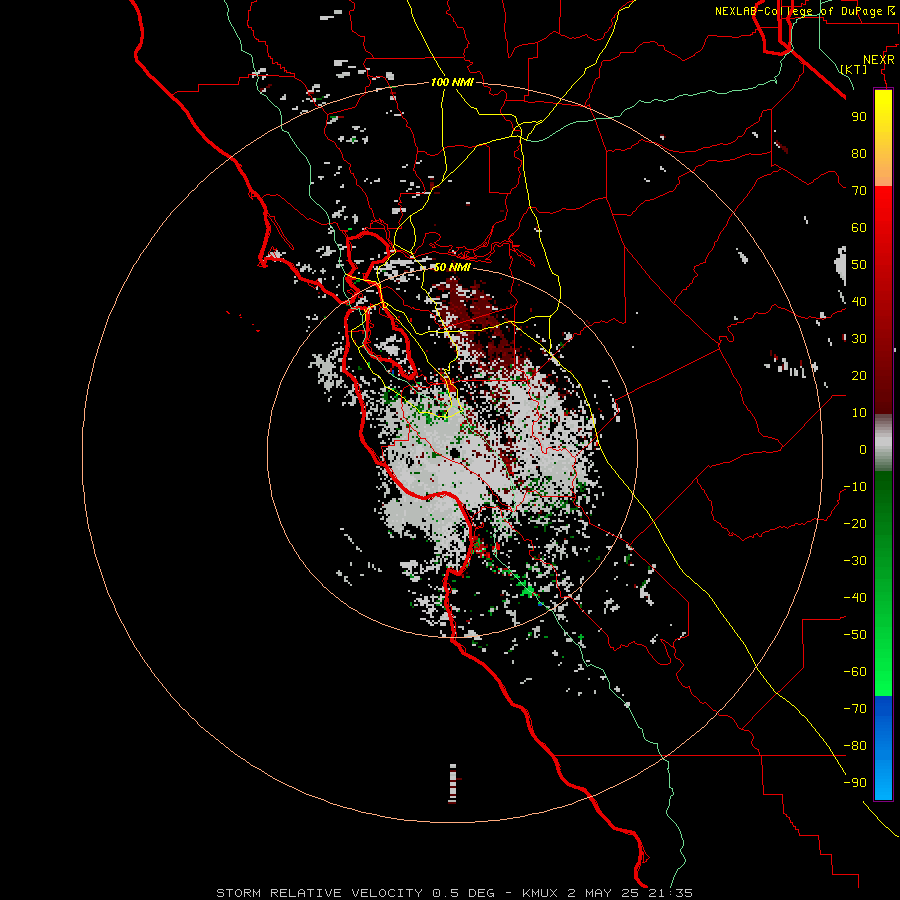Click the "100 NMI" range ring label

coord(452,82)
